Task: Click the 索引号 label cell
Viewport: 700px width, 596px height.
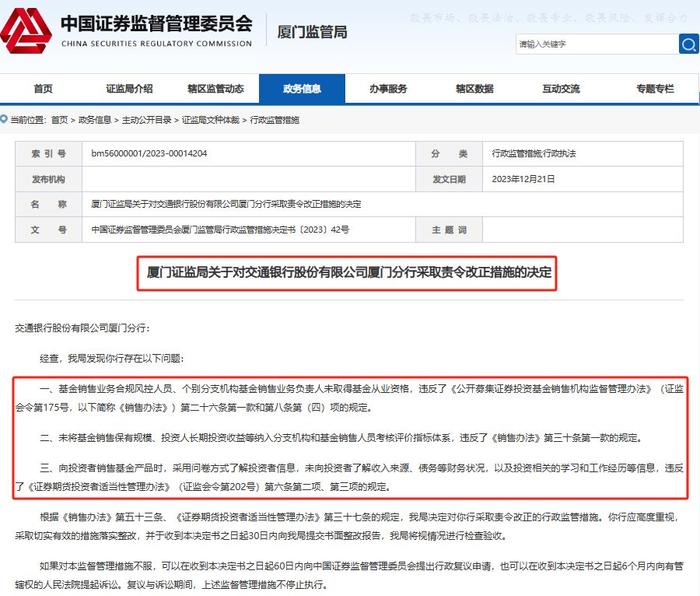Action: pyautogui.click(x=49, y=154)
